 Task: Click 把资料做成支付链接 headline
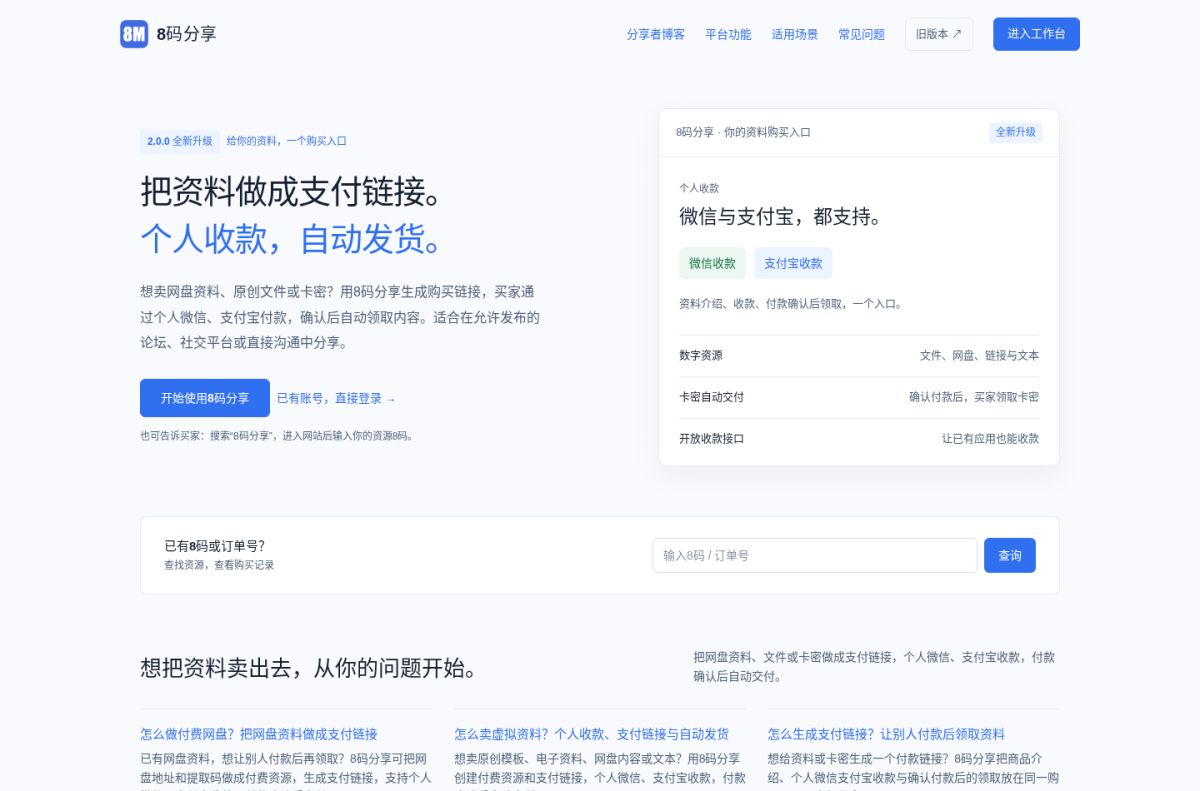(291, 190)
